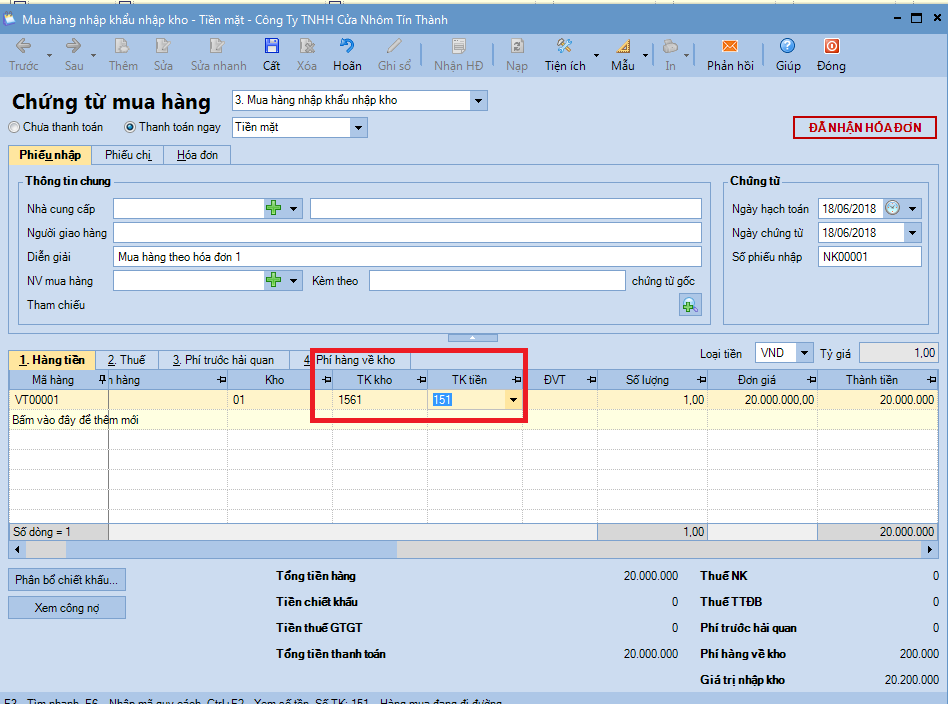Image resolution: width=948 pixels, height=704 pixels.
Task: Click the Cất save icon in toolbar
Action: click(x=271, y=47)
